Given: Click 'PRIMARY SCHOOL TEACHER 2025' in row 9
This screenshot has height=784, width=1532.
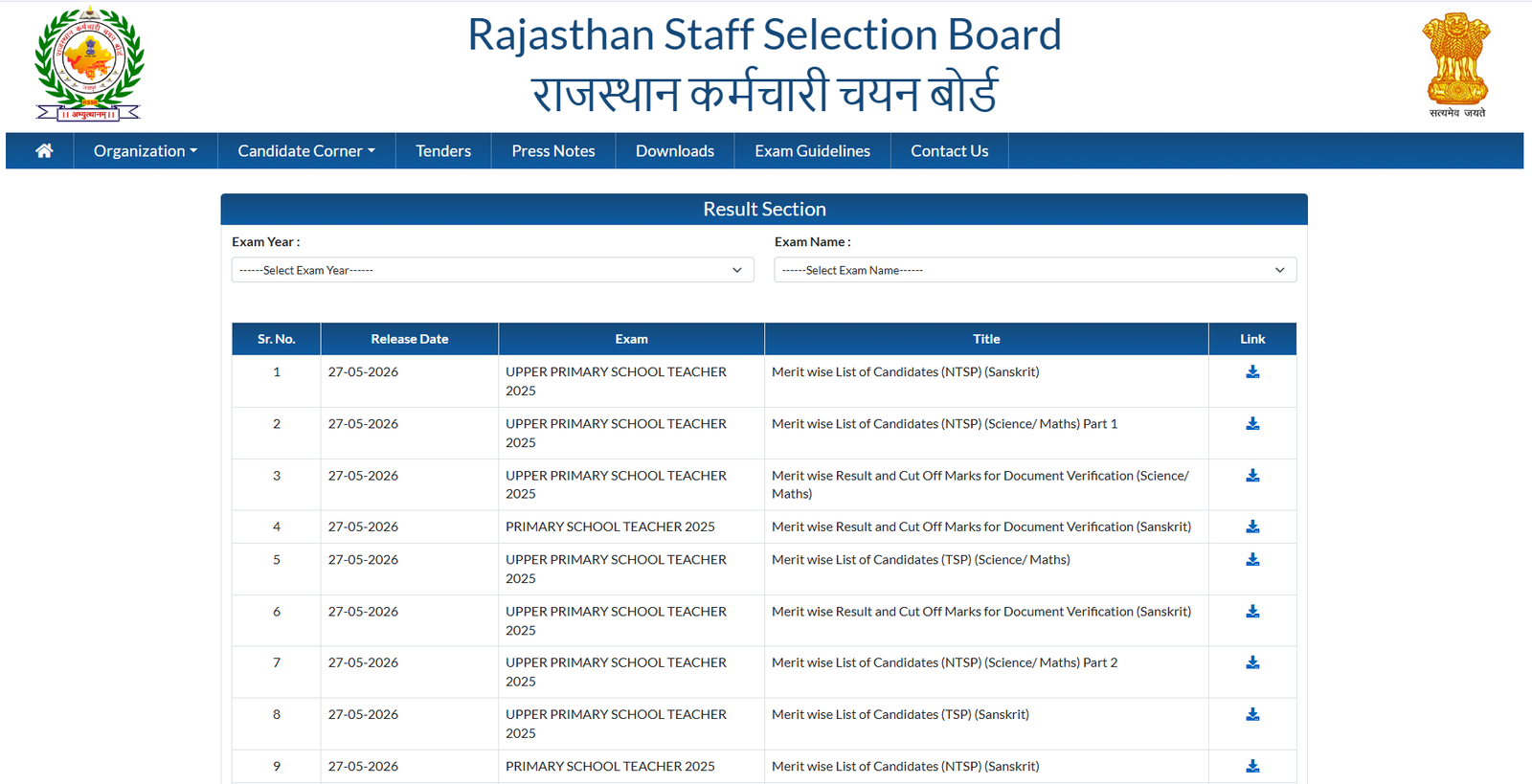Looking at the screenshot, I should click(x=610, y=767).
